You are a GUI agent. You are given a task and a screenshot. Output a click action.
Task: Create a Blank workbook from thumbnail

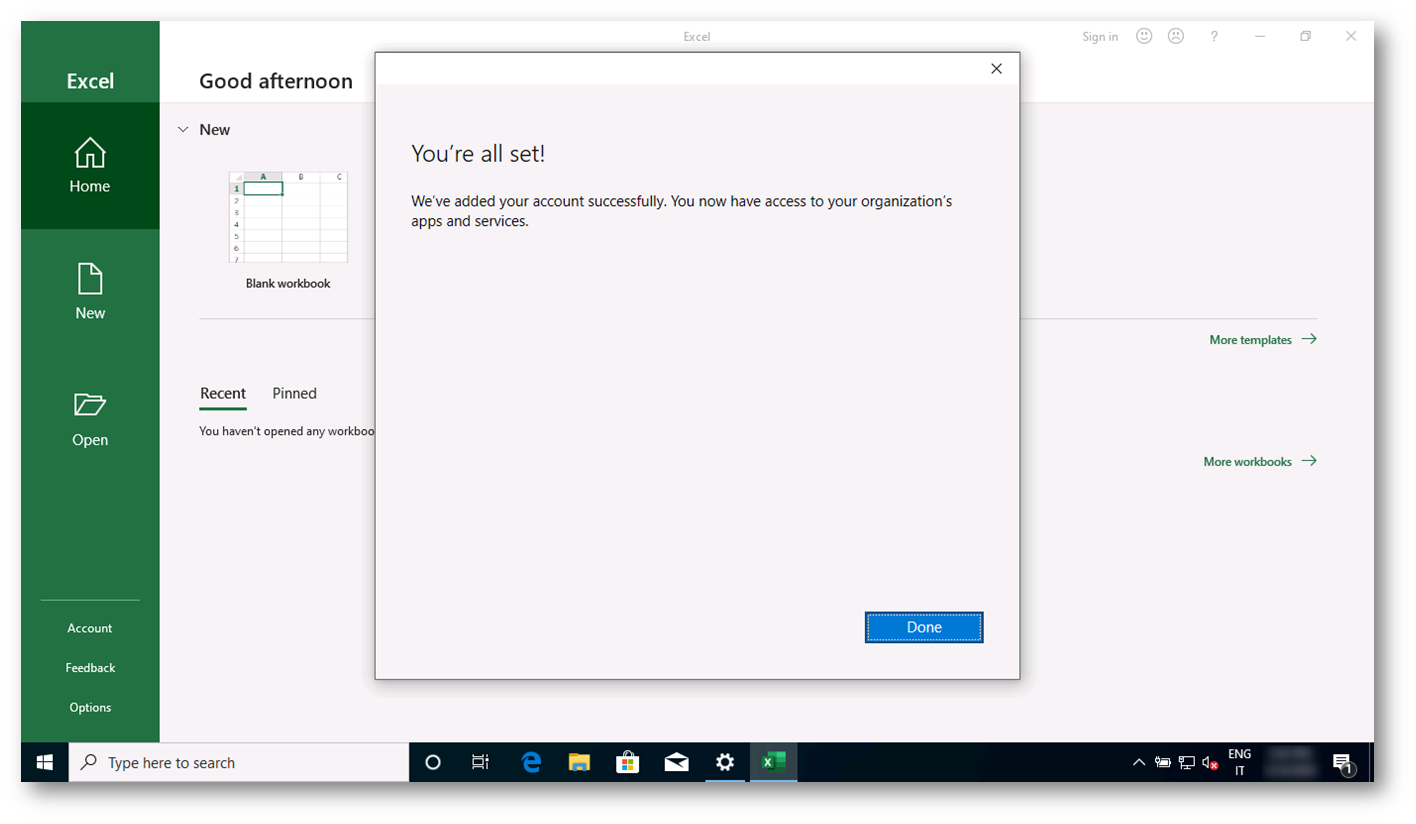pos(288,230)
